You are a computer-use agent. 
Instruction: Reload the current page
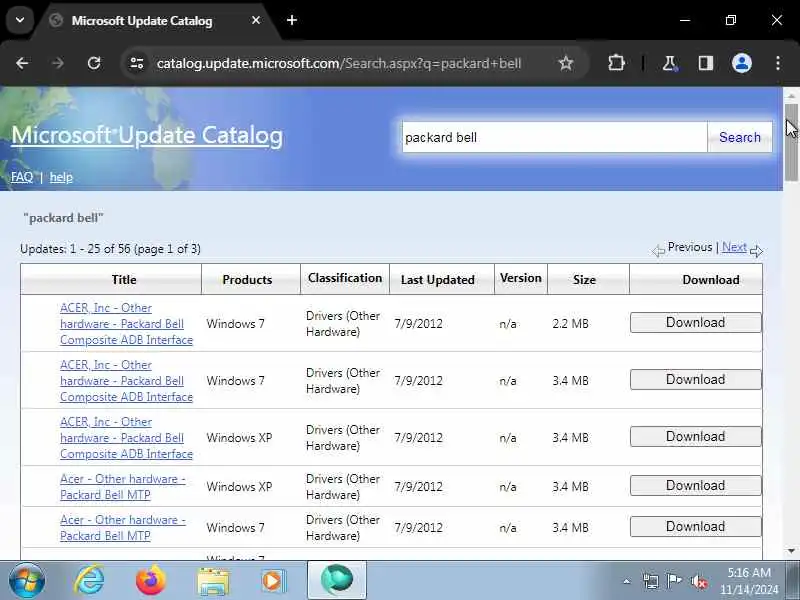pyautogui.click(x=94, y=63)
